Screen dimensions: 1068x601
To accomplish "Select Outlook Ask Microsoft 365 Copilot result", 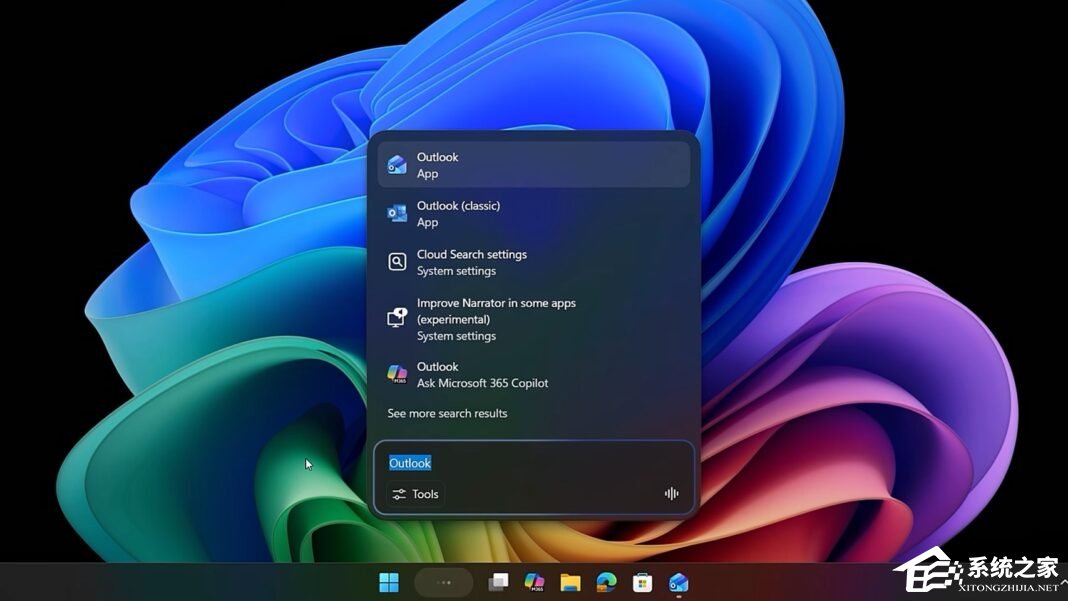I will tap(534, 375).
